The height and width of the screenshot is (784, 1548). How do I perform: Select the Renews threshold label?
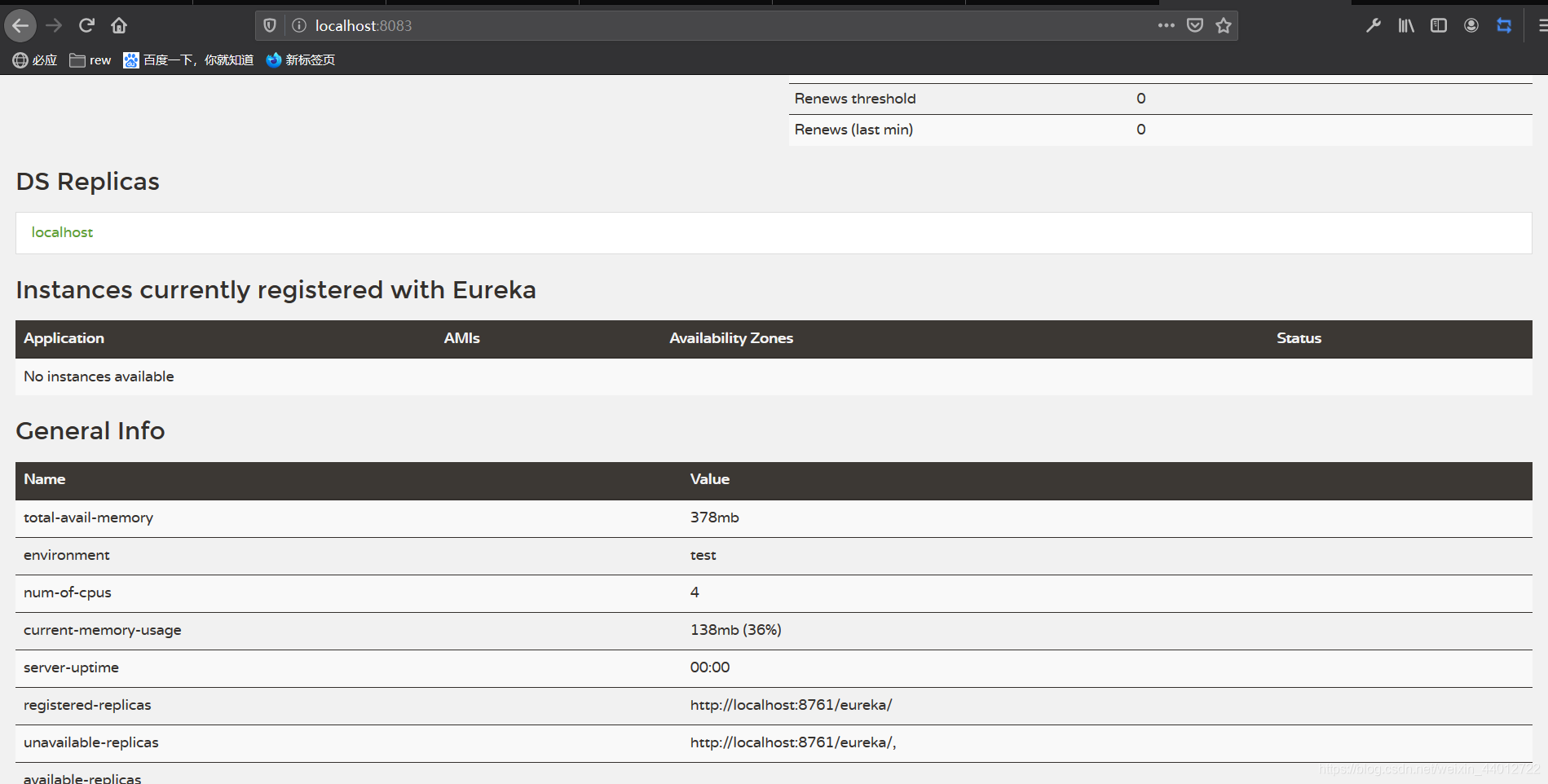pos(855,99)
